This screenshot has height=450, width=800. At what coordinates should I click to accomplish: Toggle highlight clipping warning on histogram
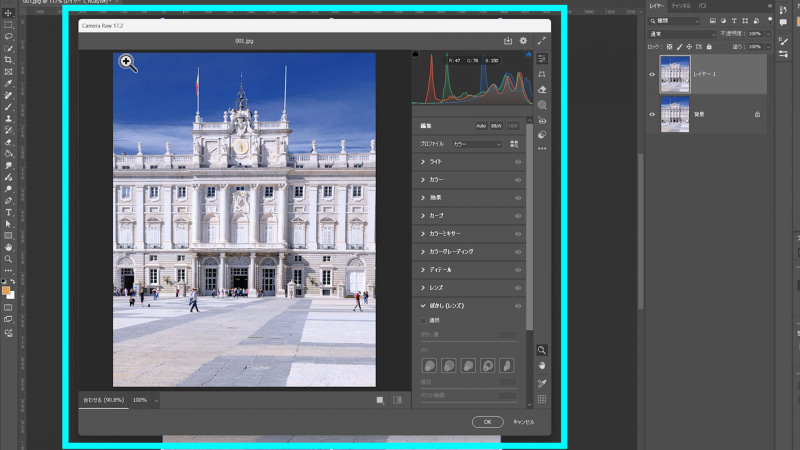pyautogui.click(x=529, y=54)
